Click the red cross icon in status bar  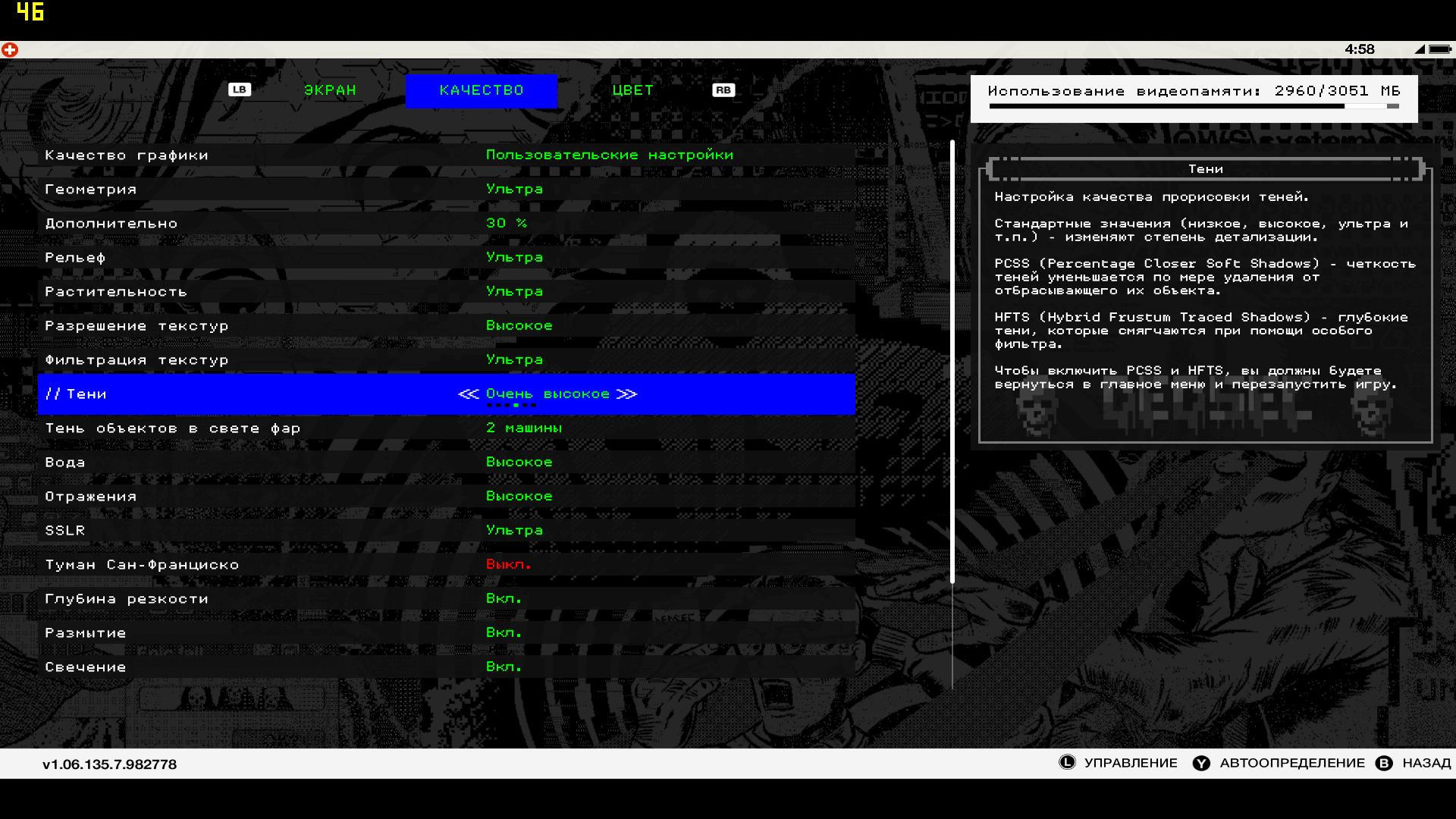(x=10, y=50)
